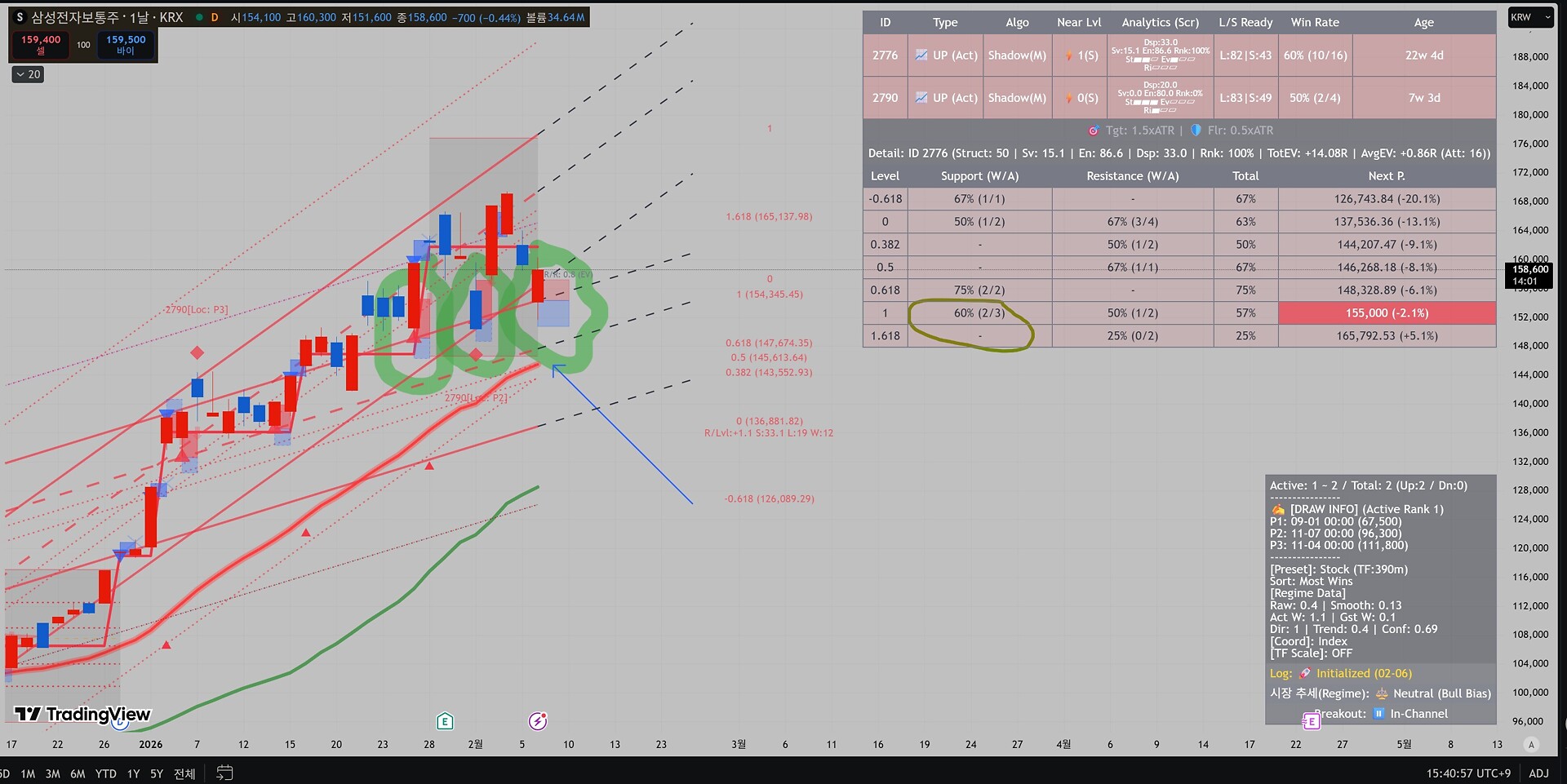The image size is (1567, 784).
Task: Click the 158,600 current price label
Action: (x=1529, y=275)
